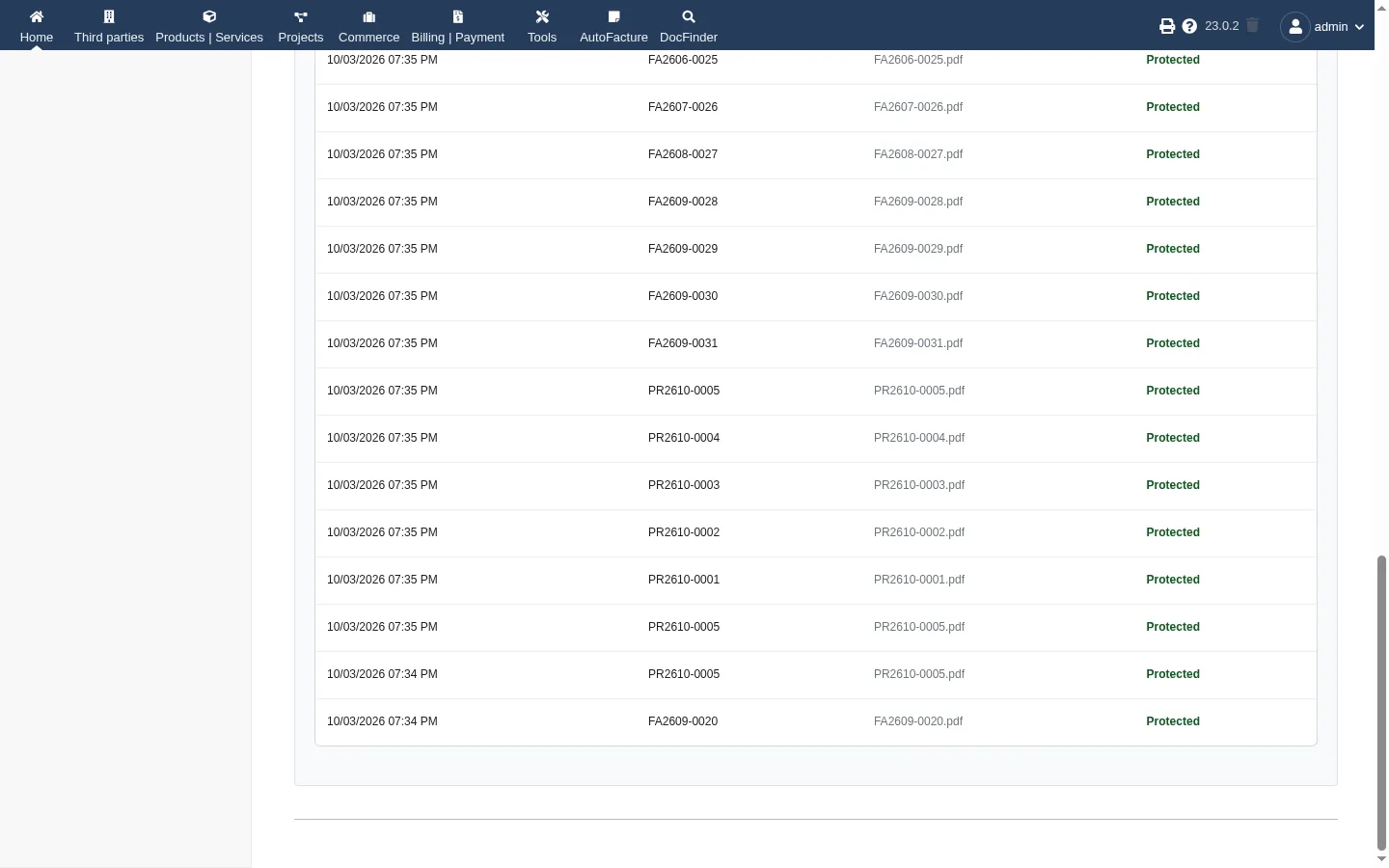Select reference cell PR2610-0004
The height and width of the screenshot is (868, 1389).
(684, 438)
